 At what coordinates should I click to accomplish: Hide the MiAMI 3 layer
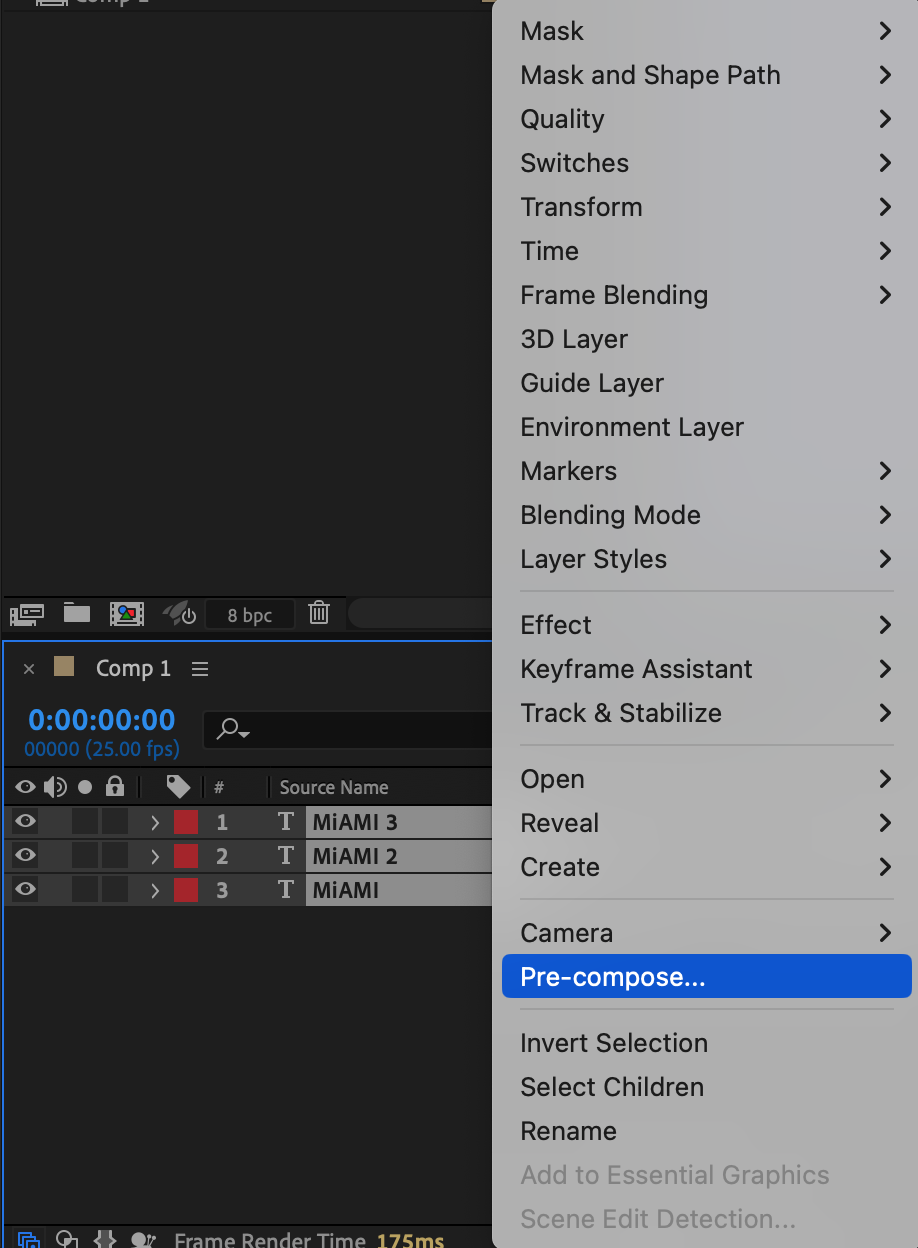[25, 822]
